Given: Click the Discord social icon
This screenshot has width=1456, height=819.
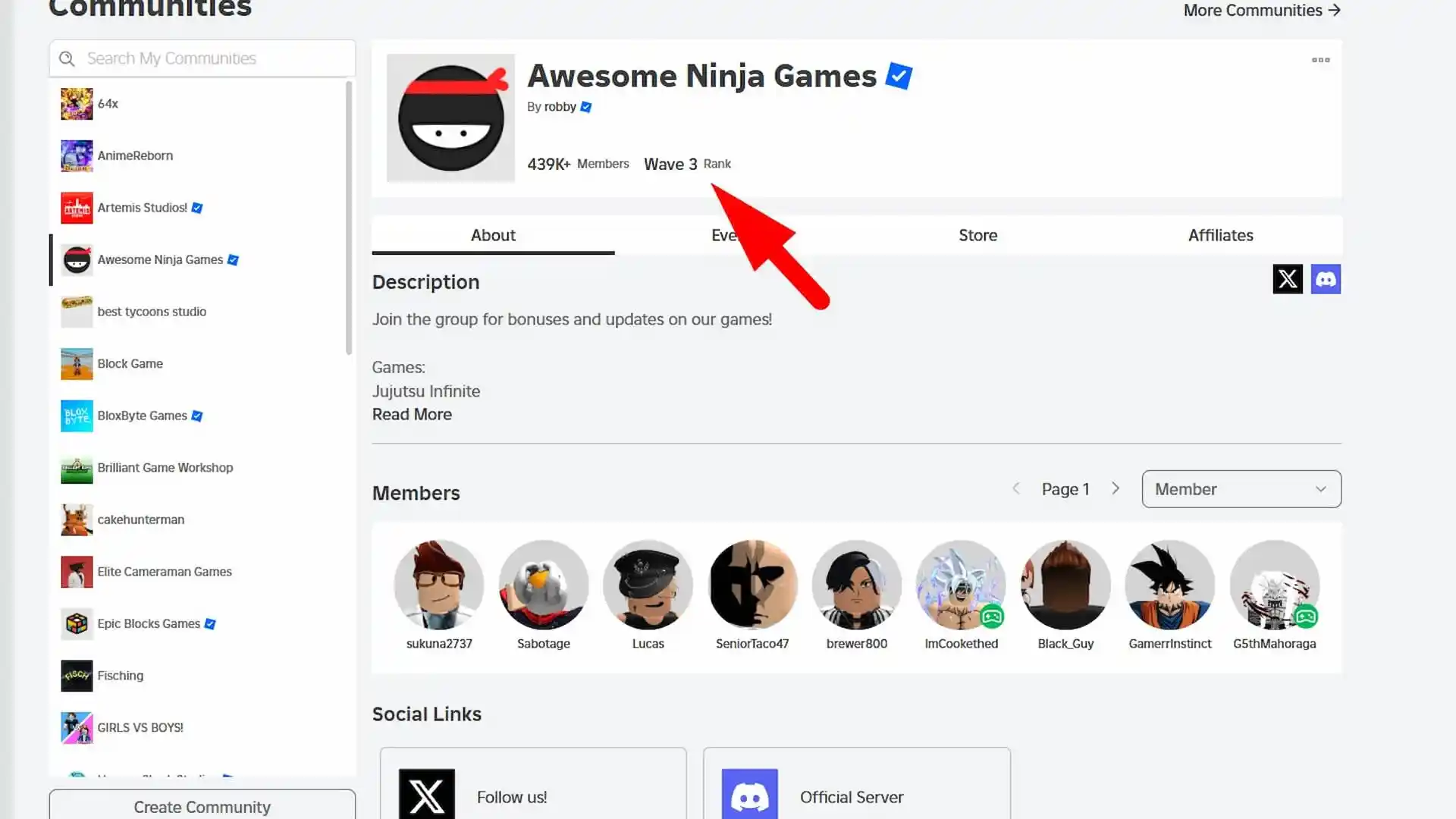Looking at the screenshot, I should pos(1325,279).
